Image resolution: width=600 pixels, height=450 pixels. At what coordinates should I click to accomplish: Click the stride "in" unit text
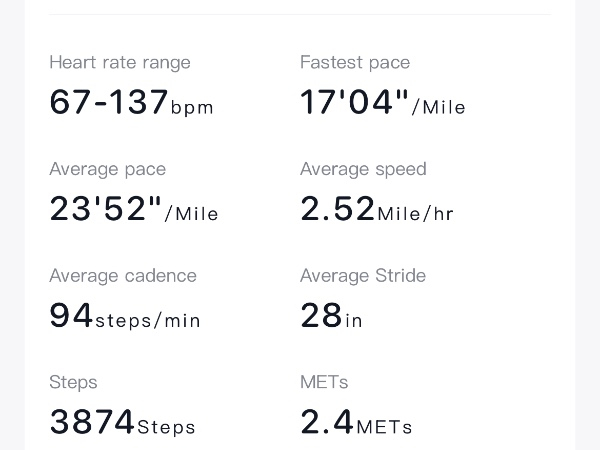click(x=354, y=320)
